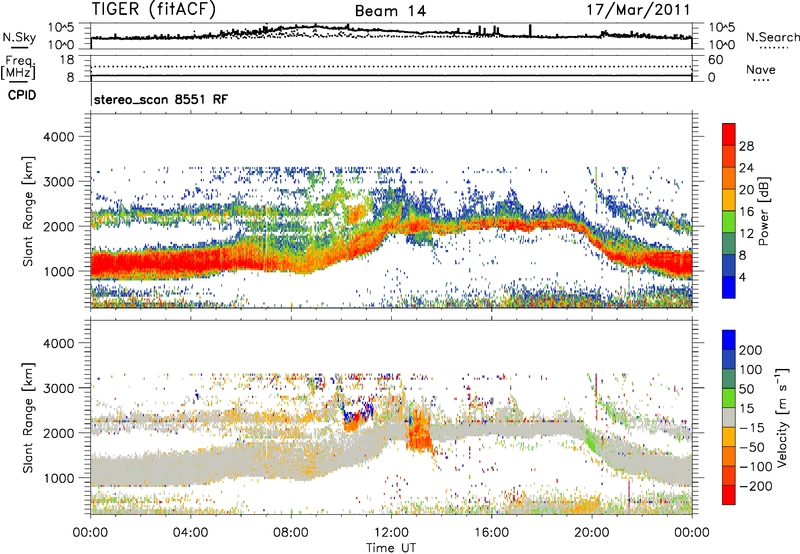
Task: Click the dotted frequency line in Freq panel
Action: tap(391, 66)
